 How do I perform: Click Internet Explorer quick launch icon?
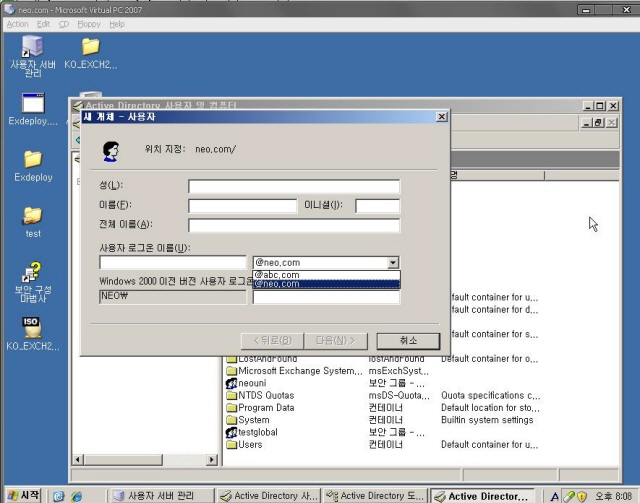(x=76, y=496)
